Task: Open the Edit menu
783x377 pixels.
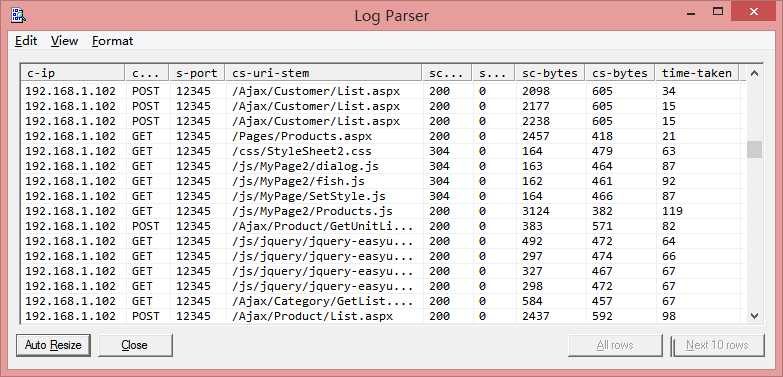Action: click(x=26, y=41)
